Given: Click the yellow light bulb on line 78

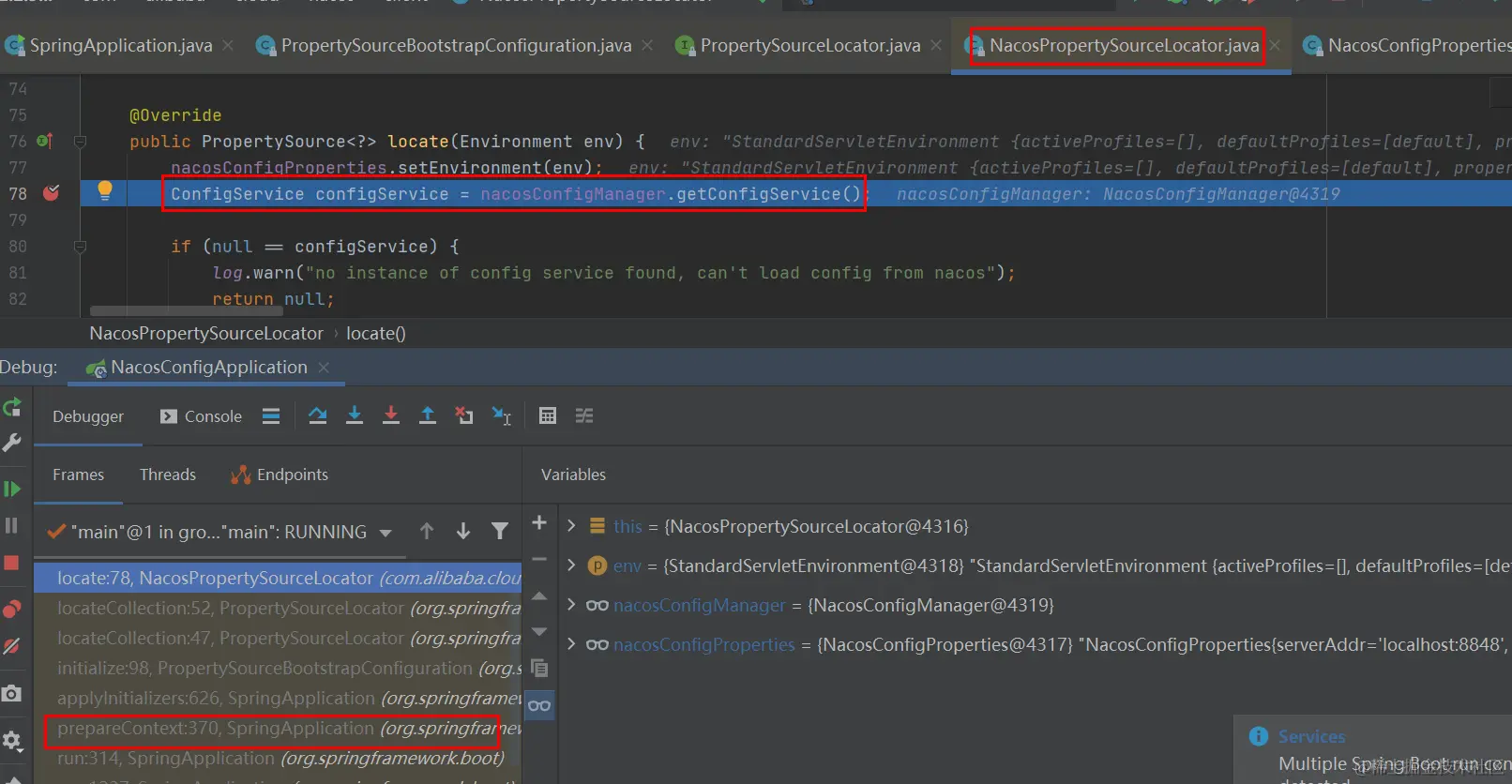Looking at the screenshot, I should [105, 191].
